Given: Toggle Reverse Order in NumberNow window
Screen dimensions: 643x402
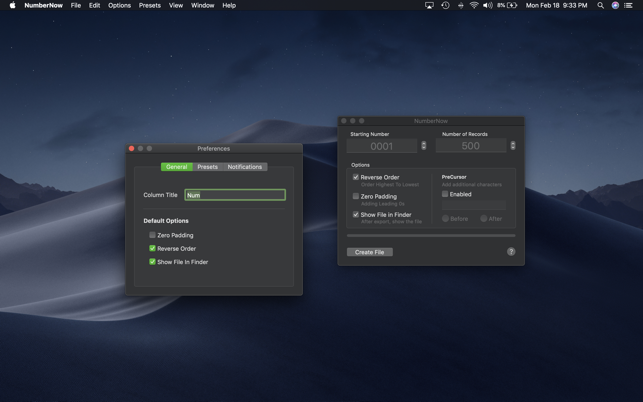Looking at the screenshot, I should coord(356,177).
